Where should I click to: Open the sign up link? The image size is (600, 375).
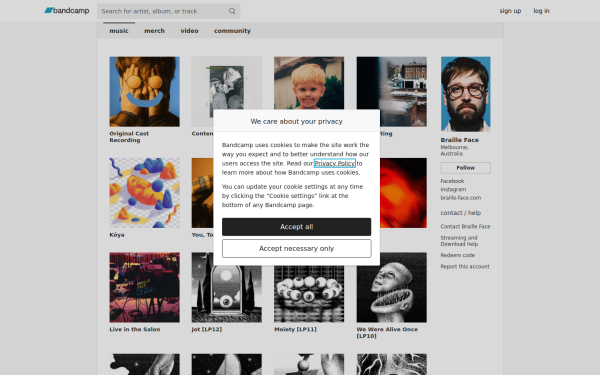coord(510,11)
